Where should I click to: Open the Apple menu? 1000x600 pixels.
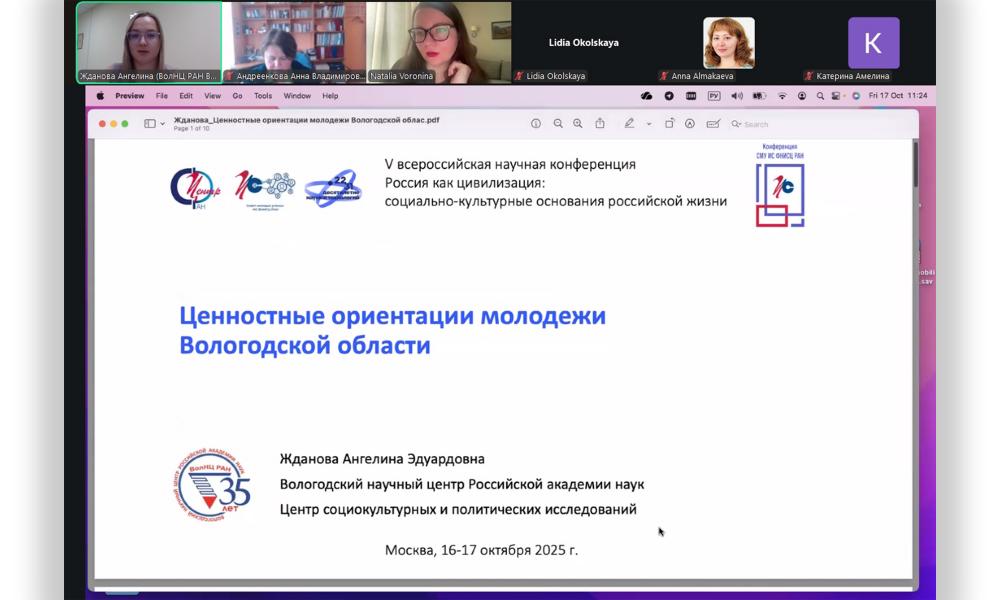click(100, 96)
